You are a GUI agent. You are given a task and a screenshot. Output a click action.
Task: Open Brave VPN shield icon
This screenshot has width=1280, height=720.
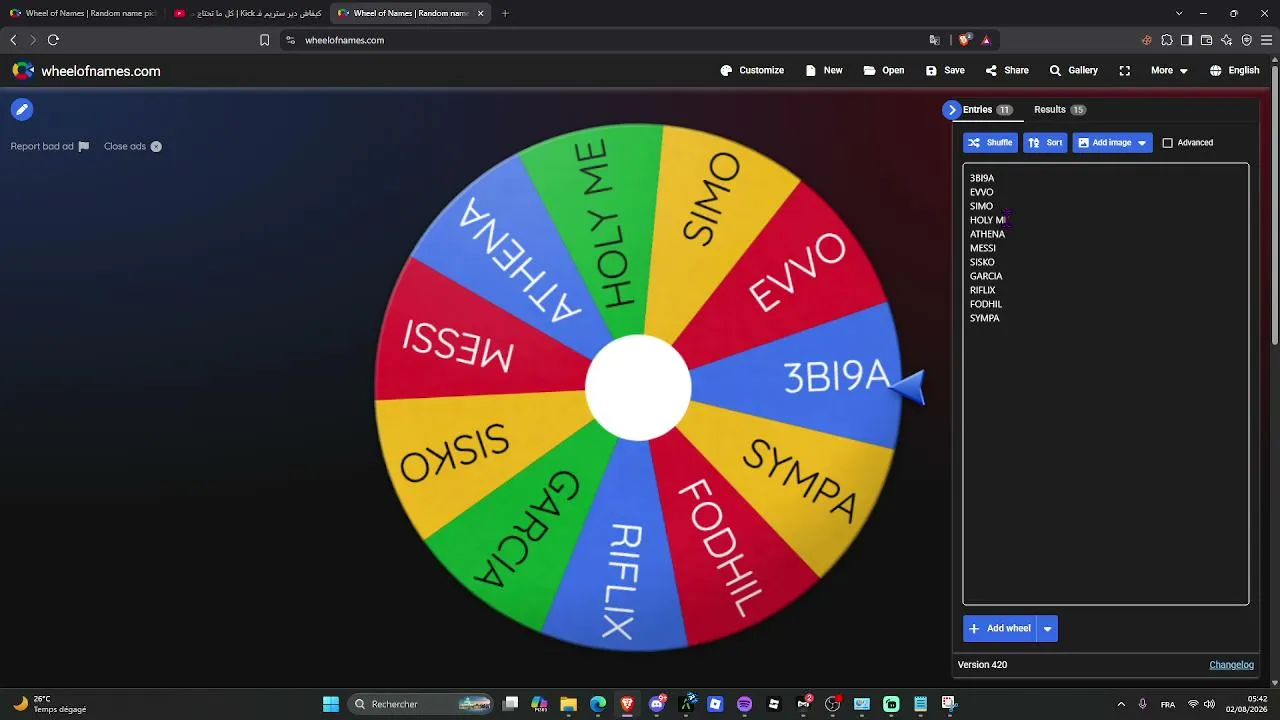tap(1246, 40)
